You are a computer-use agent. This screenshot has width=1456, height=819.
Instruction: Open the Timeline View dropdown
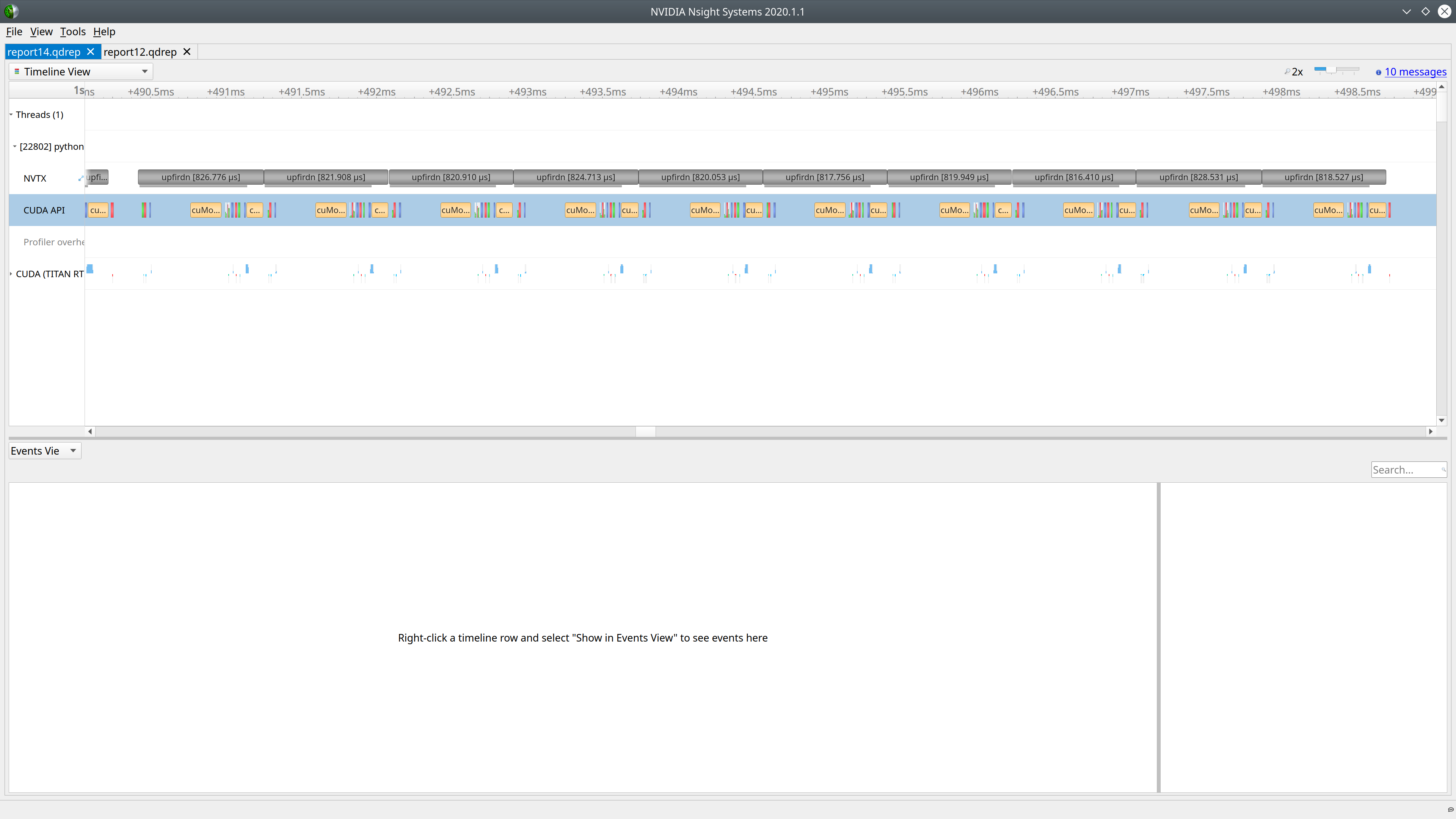145,71
